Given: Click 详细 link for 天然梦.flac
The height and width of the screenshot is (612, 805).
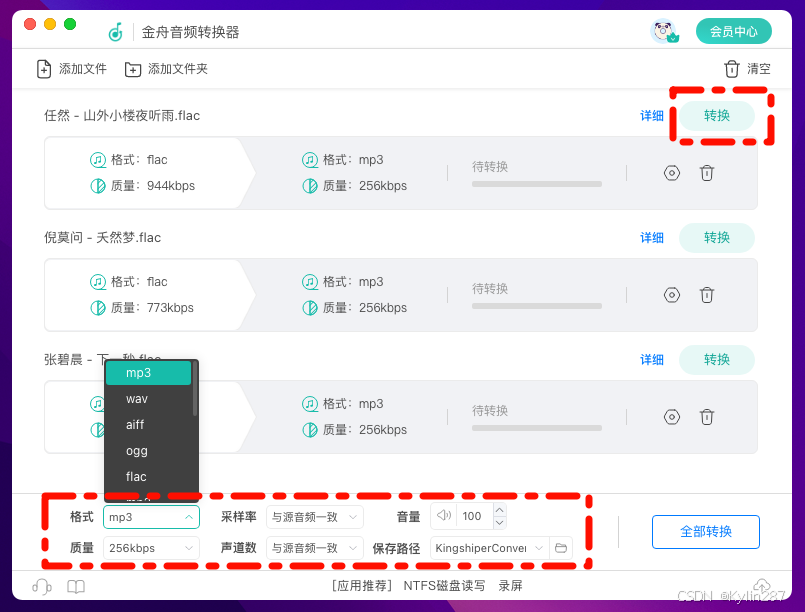Looking at the screenshot, I should pos(652,238).
